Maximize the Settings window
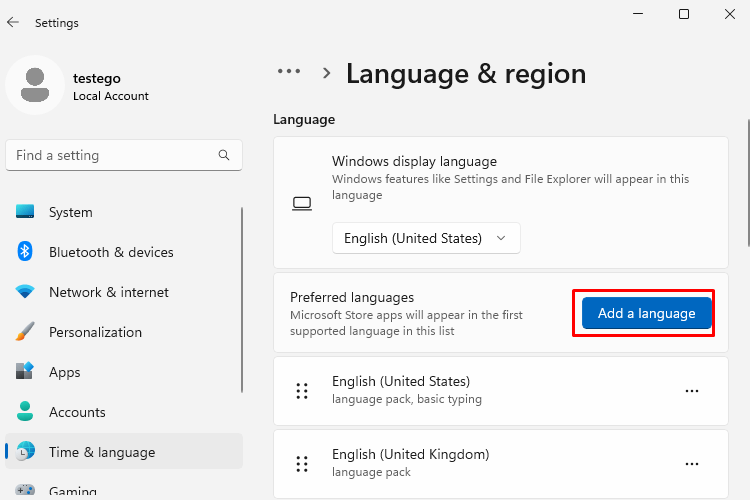This screenshot has height=500, width=750. [x=684, y=14]
